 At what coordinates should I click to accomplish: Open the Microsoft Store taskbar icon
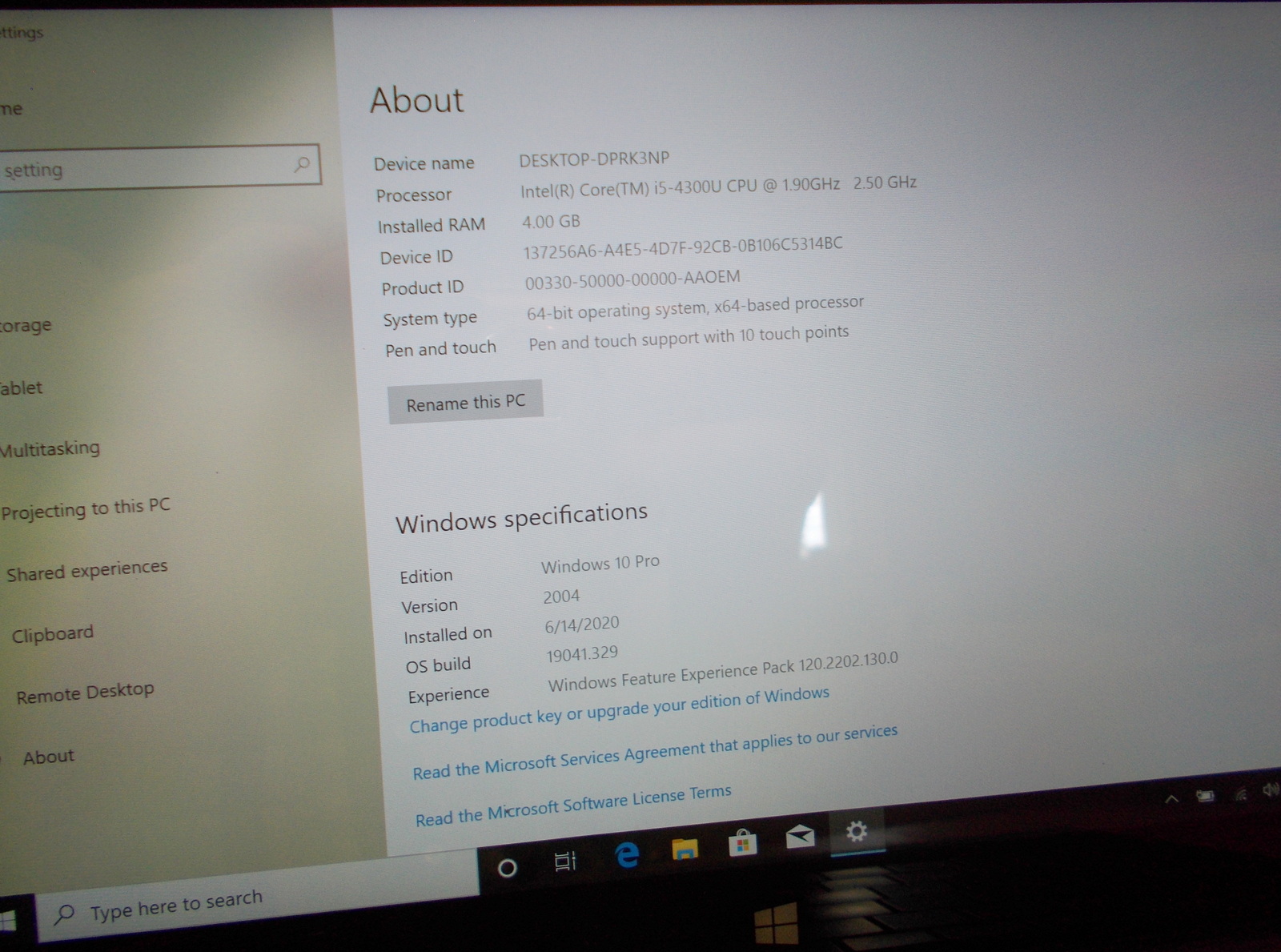point(743,843)
